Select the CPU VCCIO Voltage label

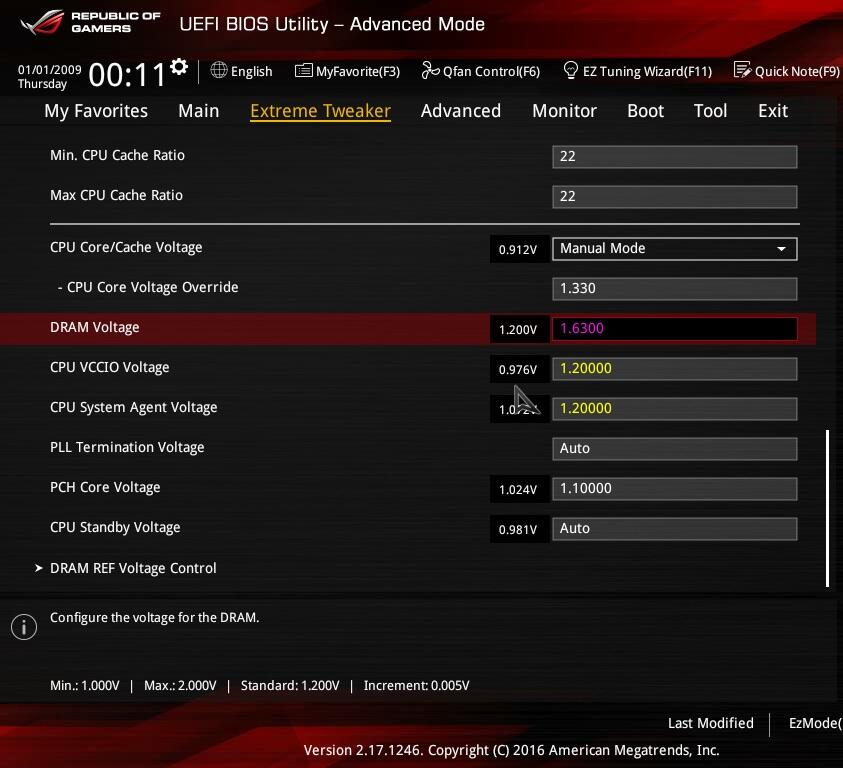110,367
